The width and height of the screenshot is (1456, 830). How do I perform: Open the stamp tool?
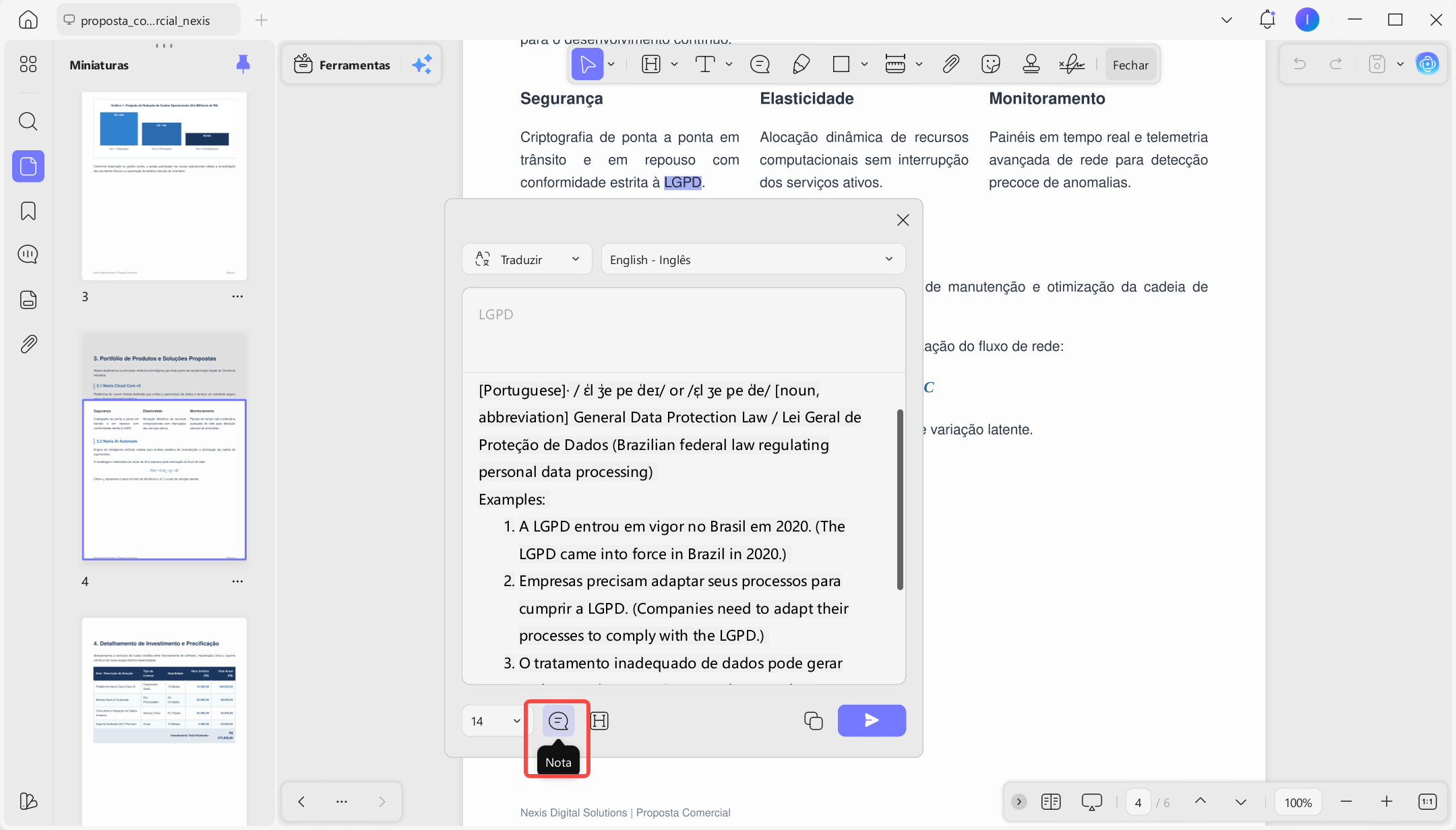tap(1031, 65)
